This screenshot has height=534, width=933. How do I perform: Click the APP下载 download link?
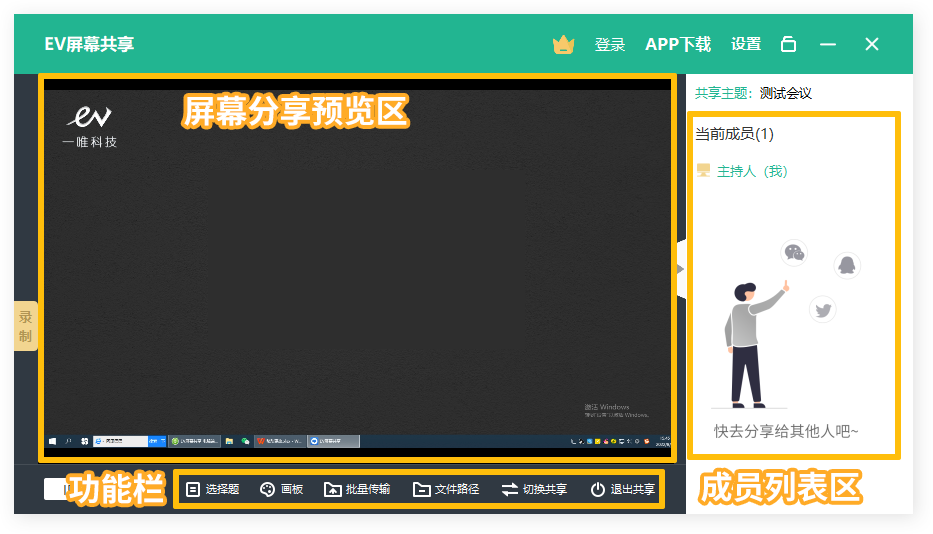click(x=678, y=44)
